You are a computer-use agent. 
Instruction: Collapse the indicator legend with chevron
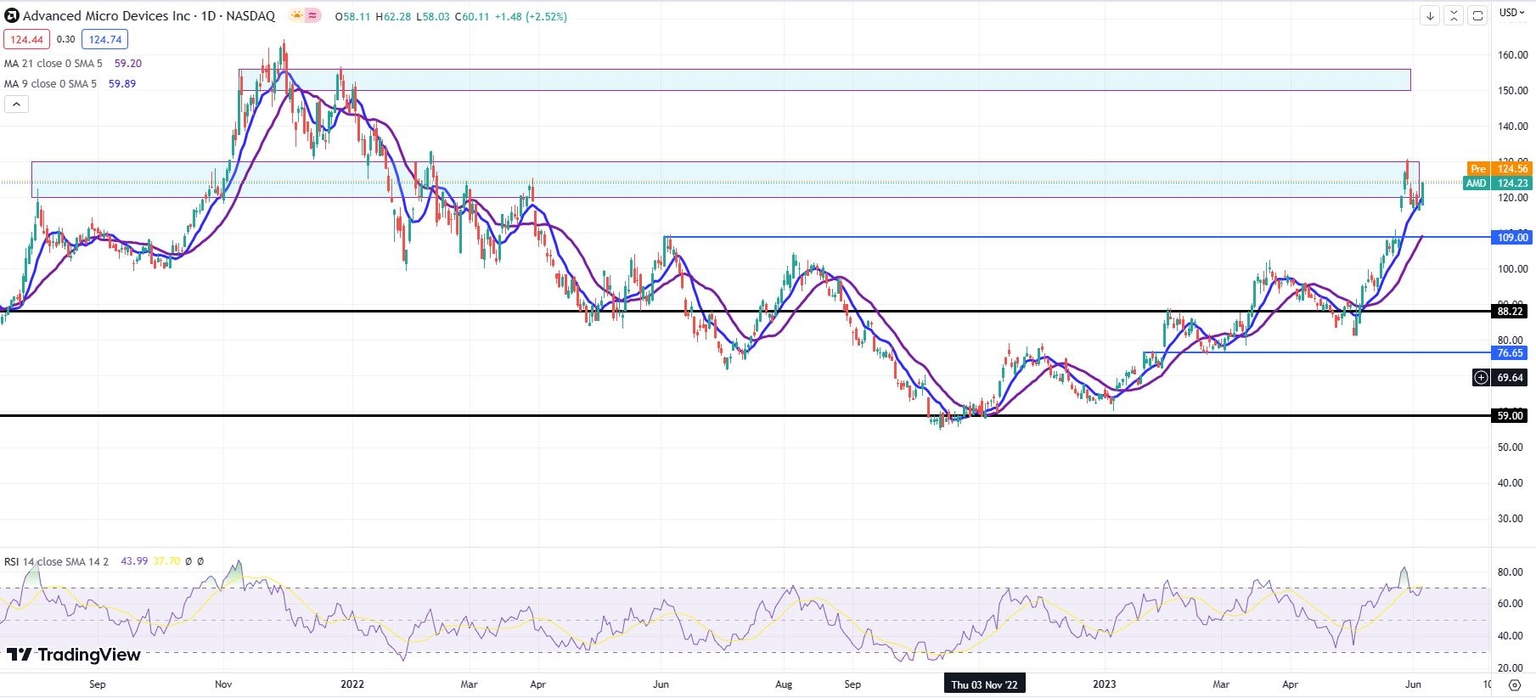tap(16, 104)
